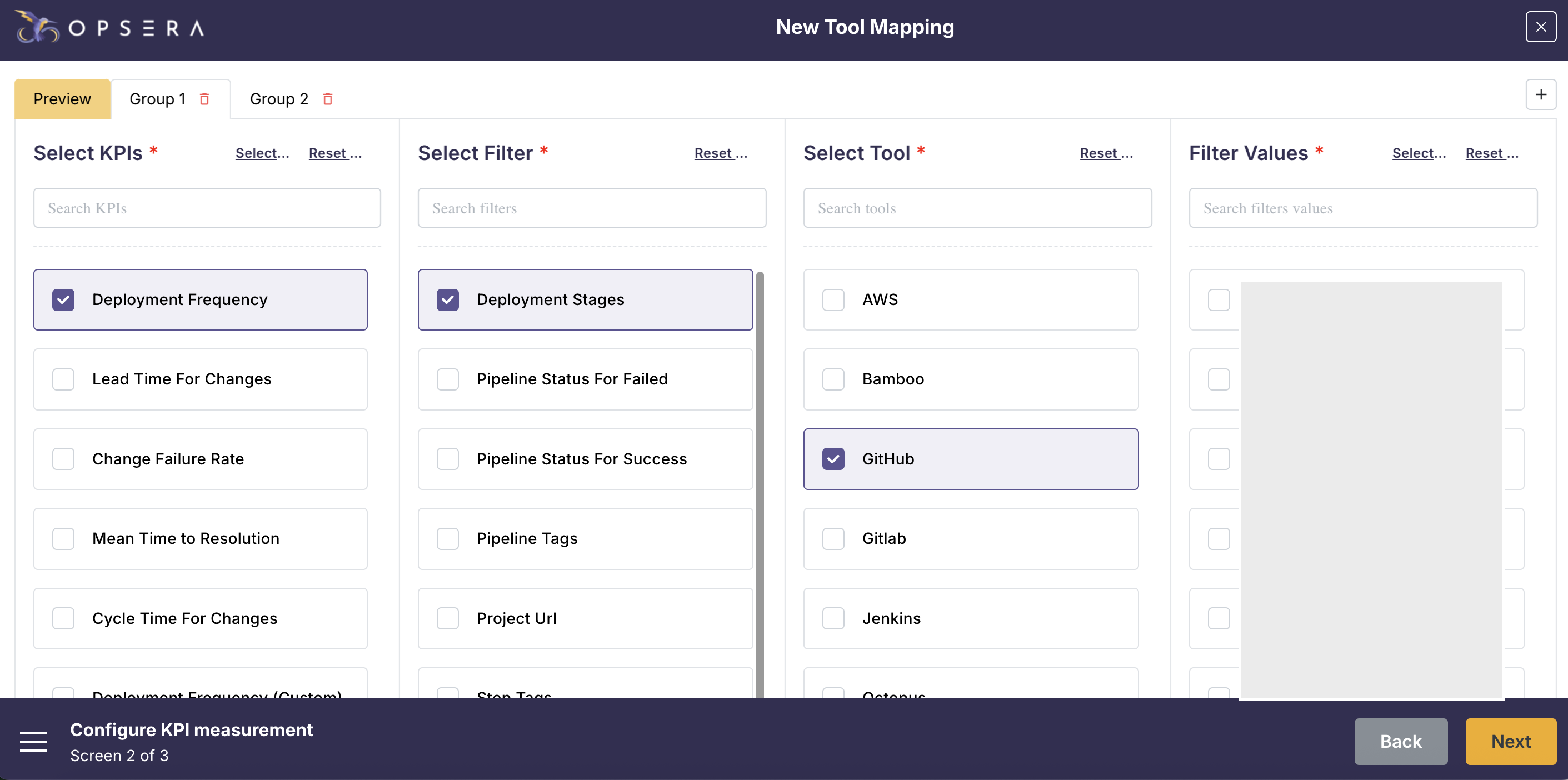
Task: Click the Select Filter list scrollbar
Action: point(760,481)
